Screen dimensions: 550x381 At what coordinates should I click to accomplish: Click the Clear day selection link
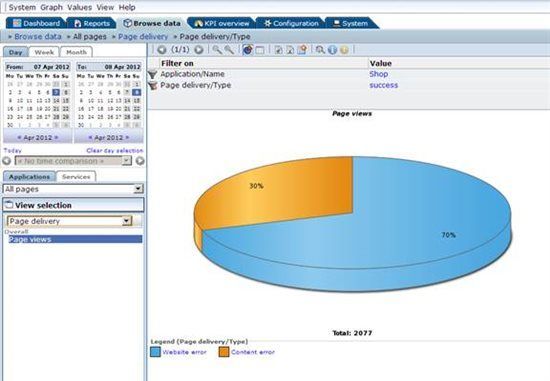115,151
